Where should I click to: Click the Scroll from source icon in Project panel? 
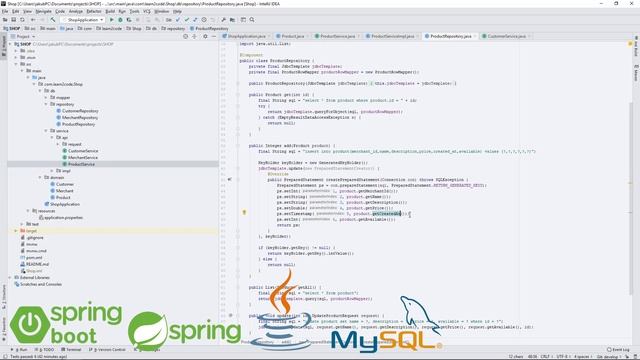coord(186,36)
